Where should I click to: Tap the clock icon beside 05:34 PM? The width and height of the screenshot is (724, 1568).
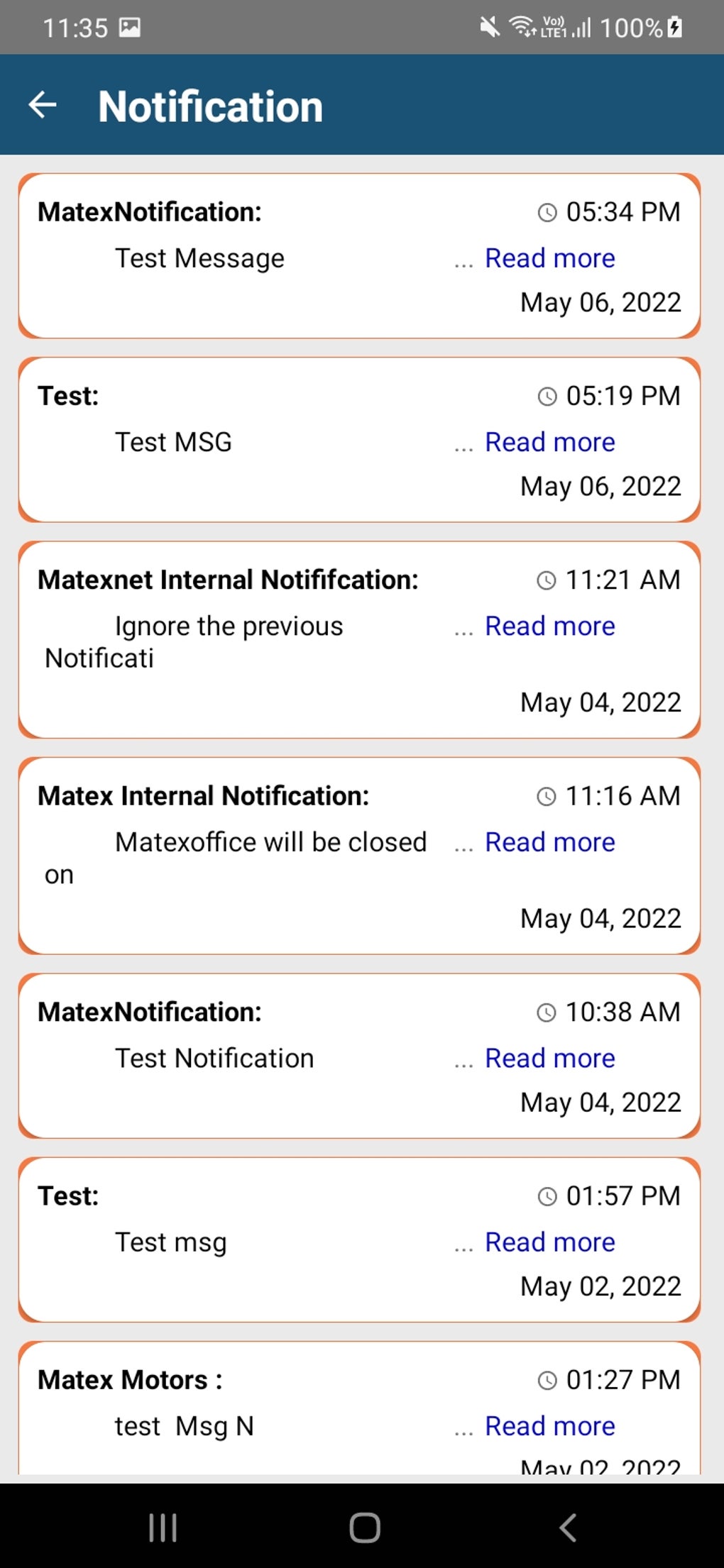pyautogui.click(x=547, y=212)
